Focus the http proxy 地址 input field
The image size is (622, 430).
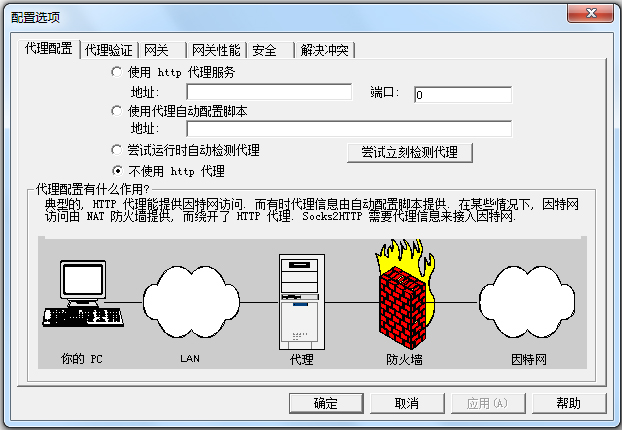tap(269, 92)
